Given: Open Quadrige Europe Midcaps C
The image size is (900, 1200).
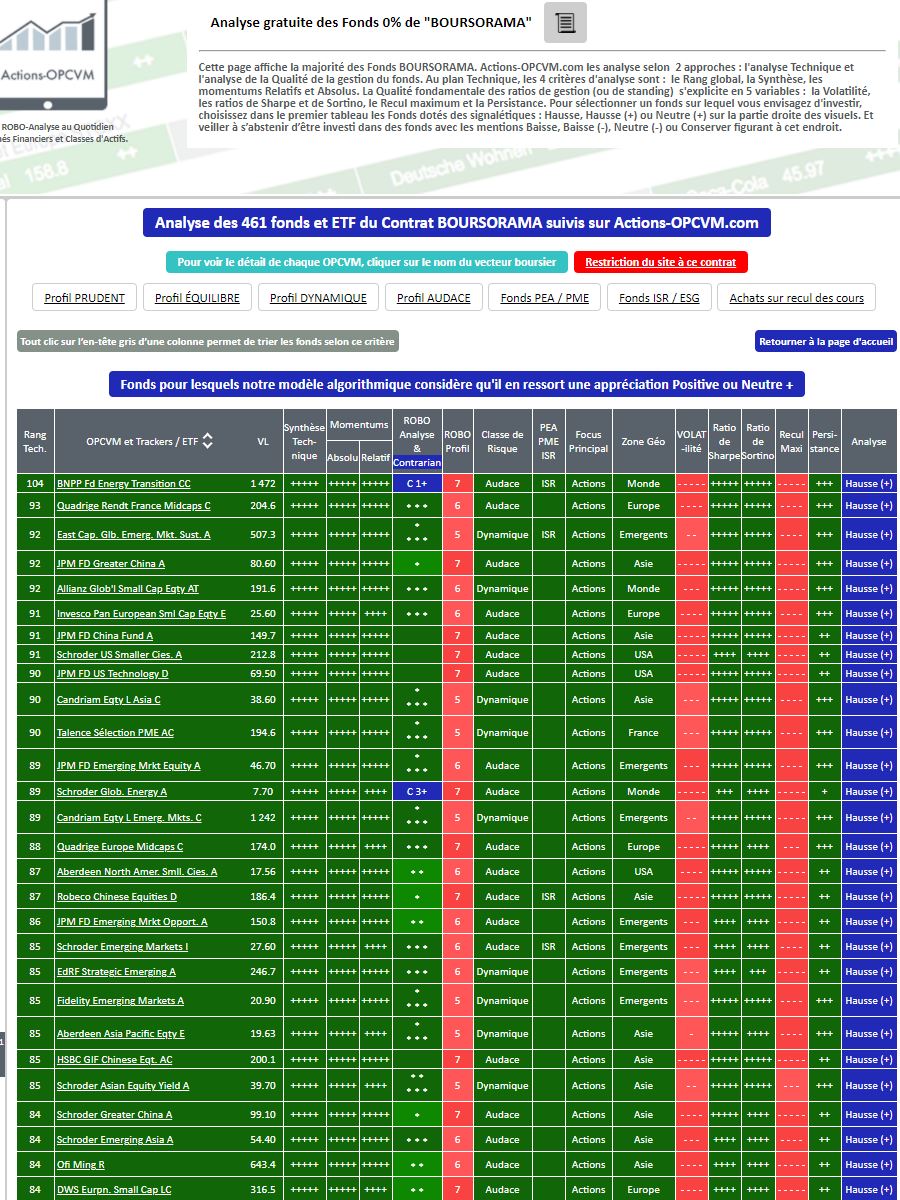Looking at the screenshot, I should click(119, 847).
